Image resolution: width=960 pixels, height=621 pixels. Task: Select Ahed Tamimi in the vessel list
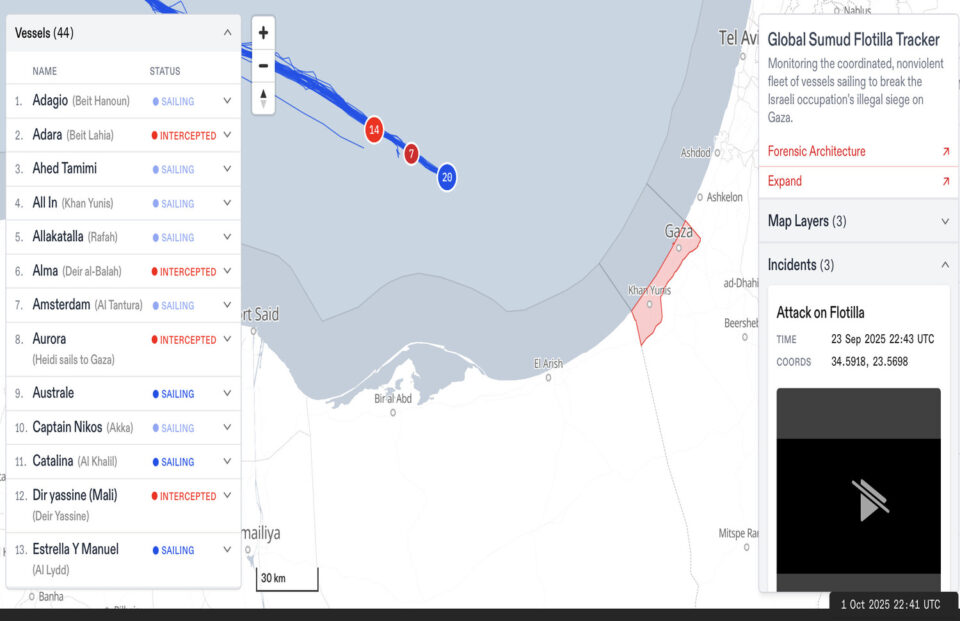point(65,169)
